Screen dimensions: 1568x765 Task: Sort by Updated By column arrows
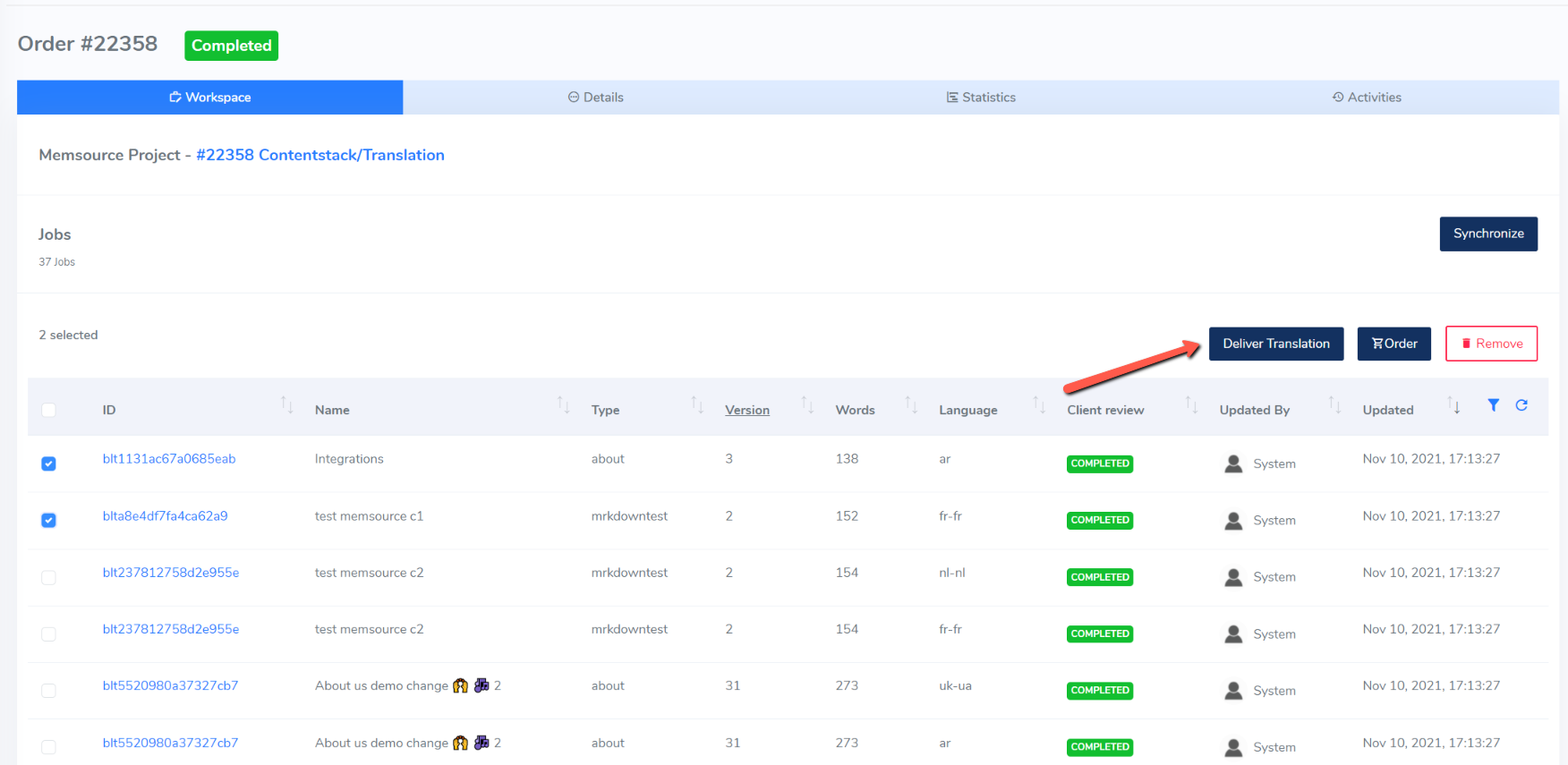1334,404
